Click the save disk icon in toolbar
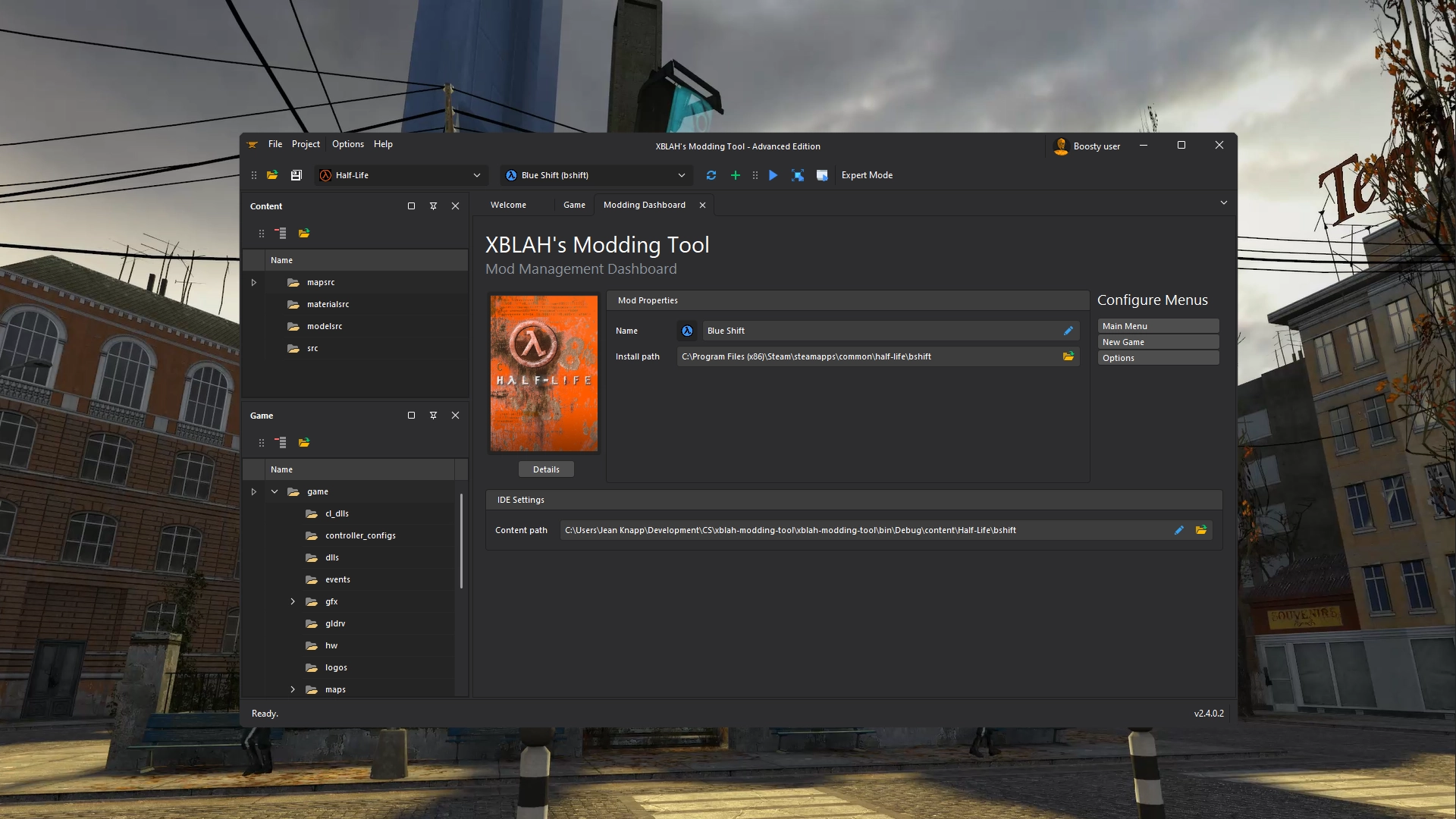This screenshot has height=819, width=1456. pyautogui.click(x=296, y=175)
